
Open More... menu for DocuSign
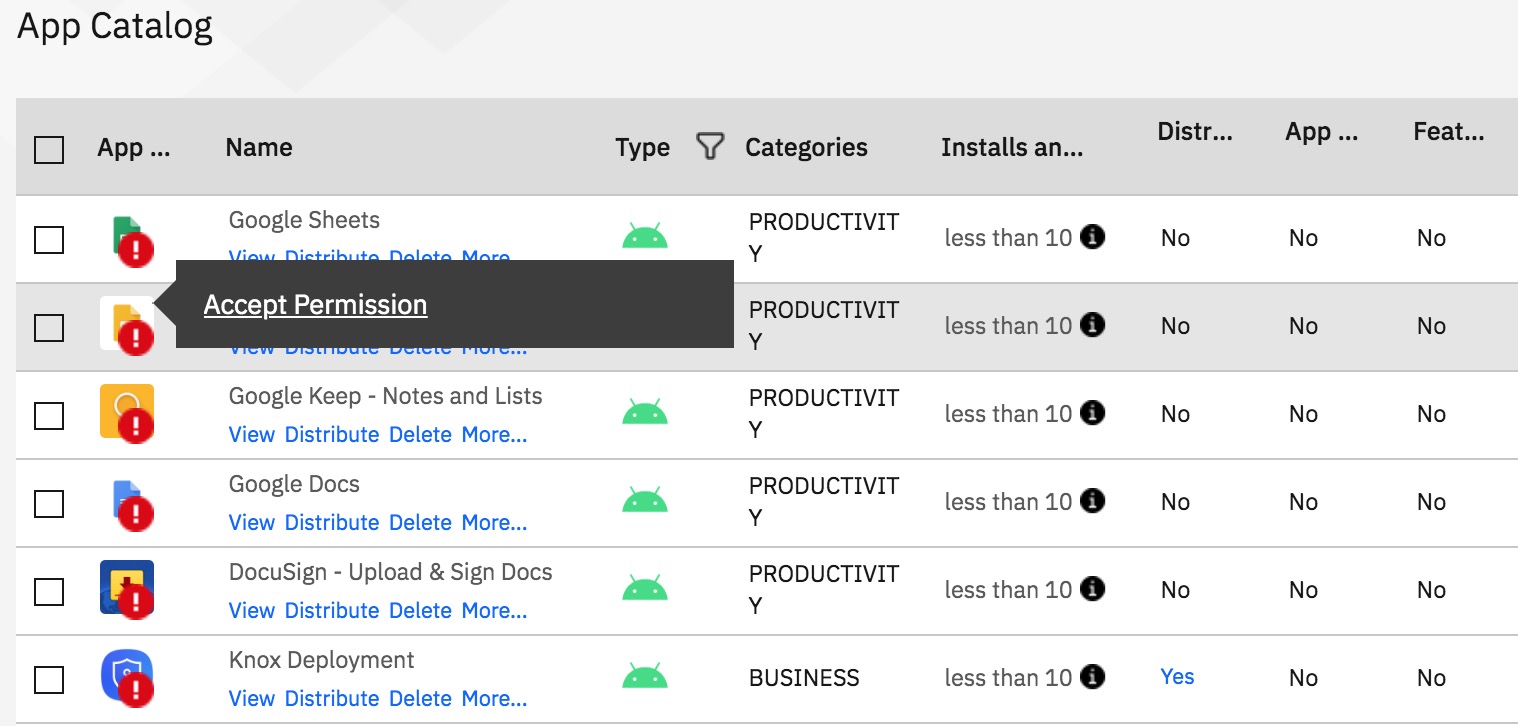(x=494, y=611)
